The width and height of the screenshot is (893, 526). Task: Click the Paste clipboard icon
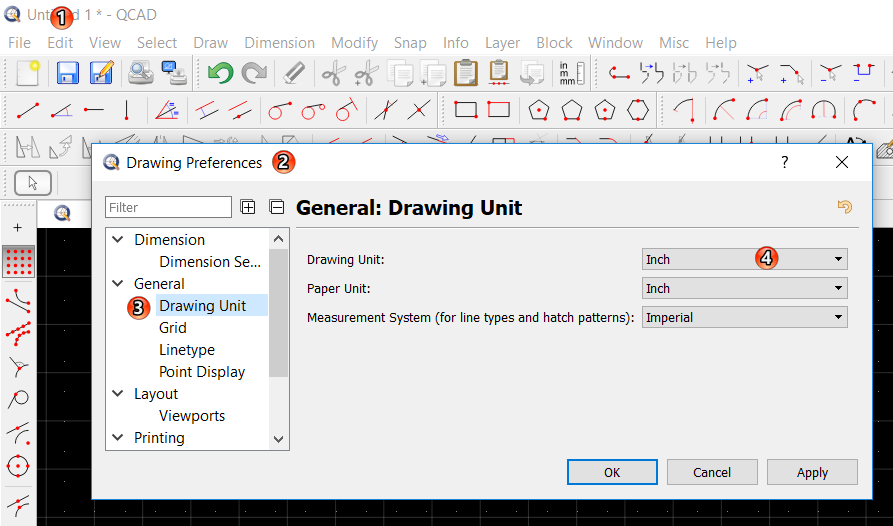(x=465, y=73)
